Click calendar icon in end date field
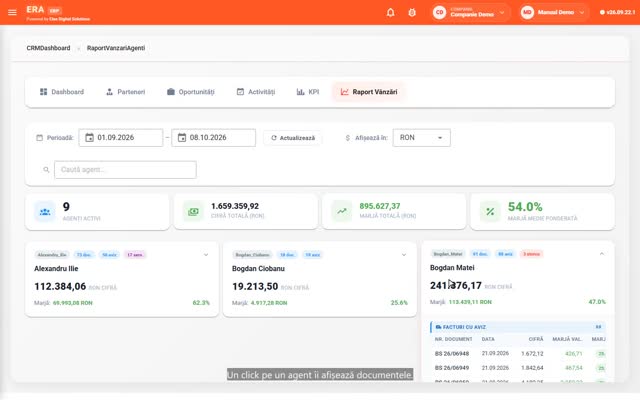Screen dimensions: 640x400 182,138
